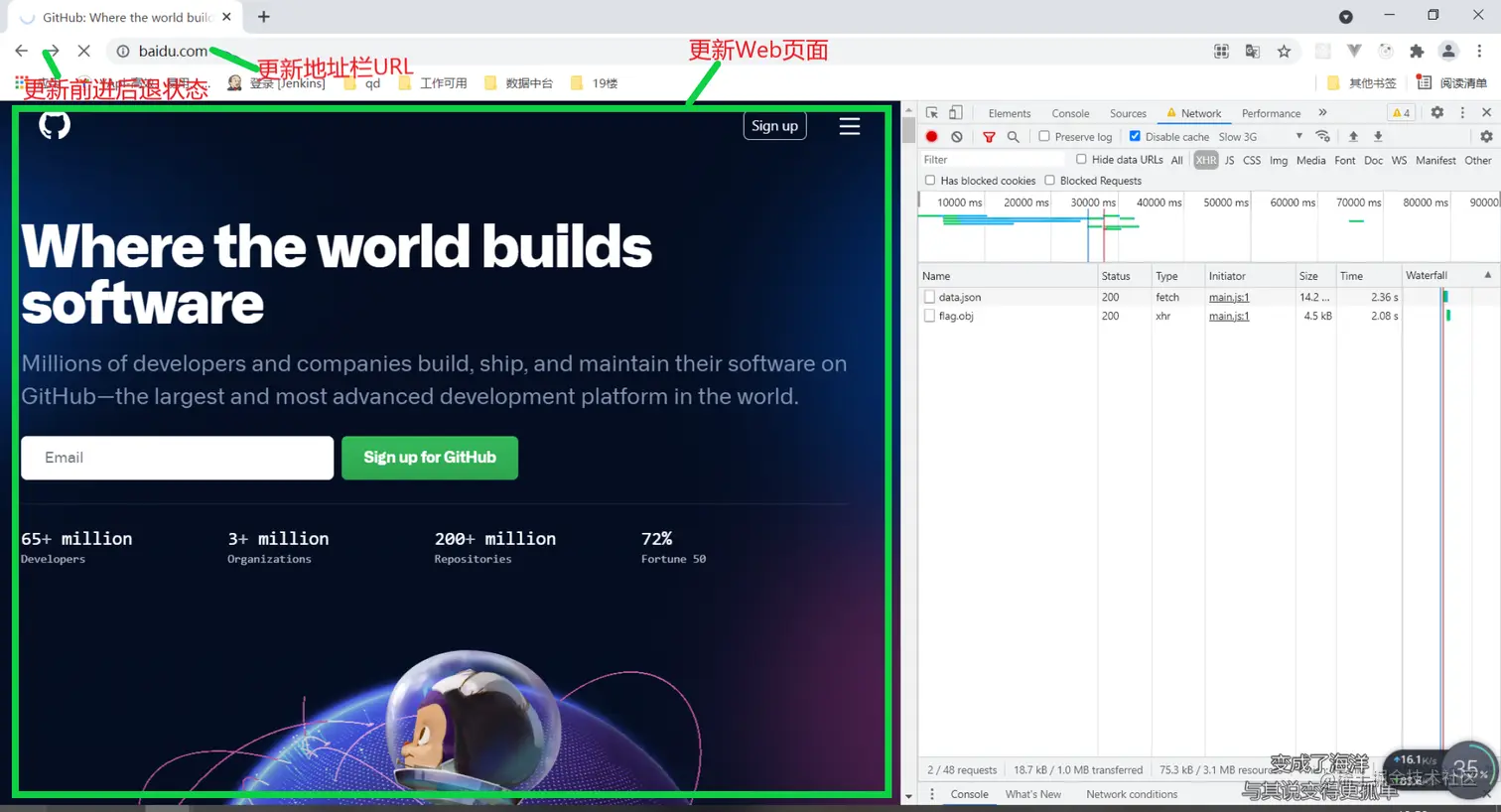Open the 19楼 bookmark folder
The height and width of the screenshot is (812, 1501).
tap(594, 83)
